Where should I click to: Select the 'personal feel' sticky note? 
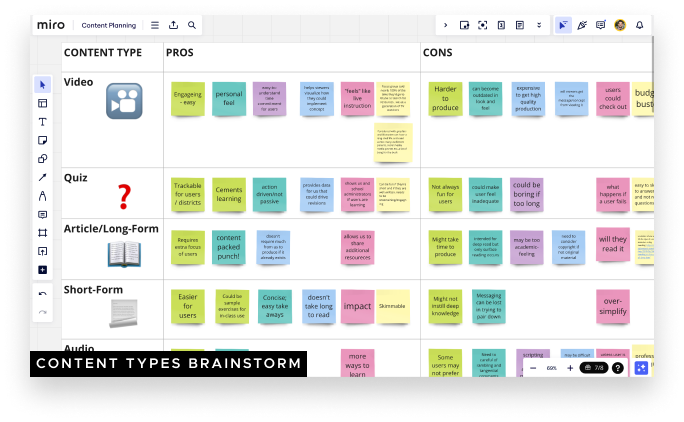(229, 99)
